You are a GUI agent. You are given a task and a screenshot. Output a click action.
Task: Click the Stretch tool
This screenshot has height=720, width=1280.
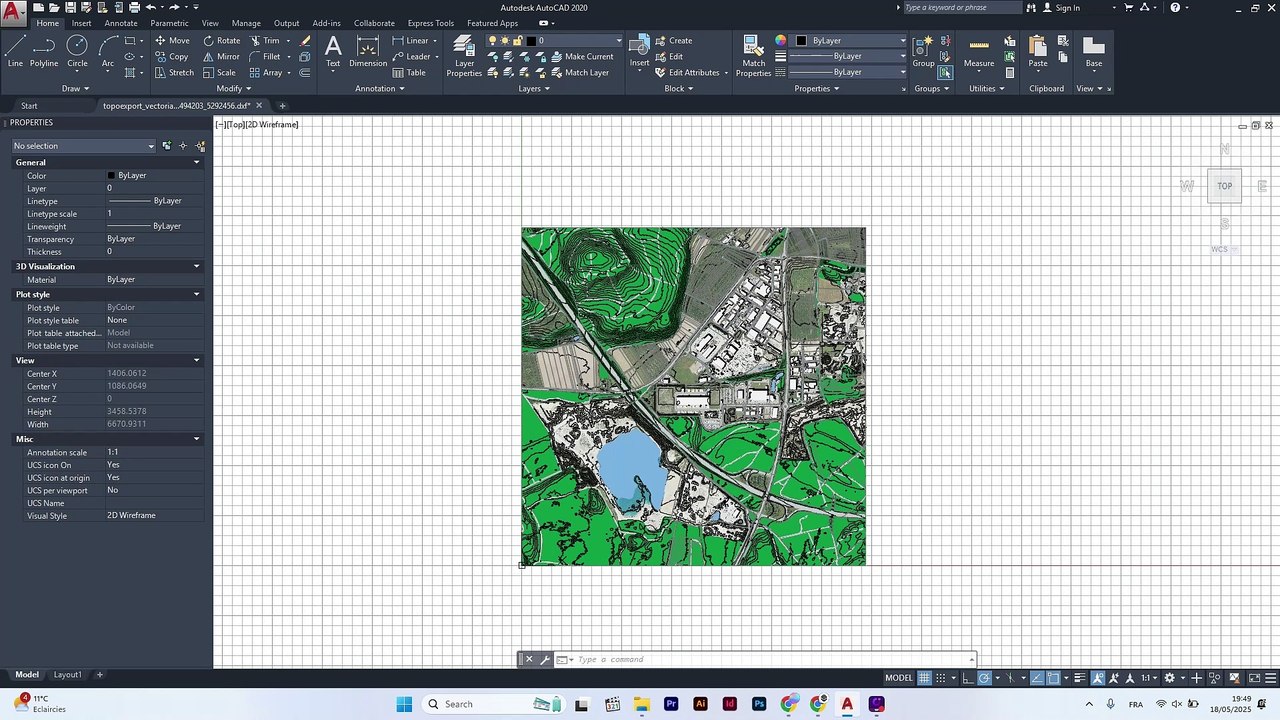tap(174, 73)
